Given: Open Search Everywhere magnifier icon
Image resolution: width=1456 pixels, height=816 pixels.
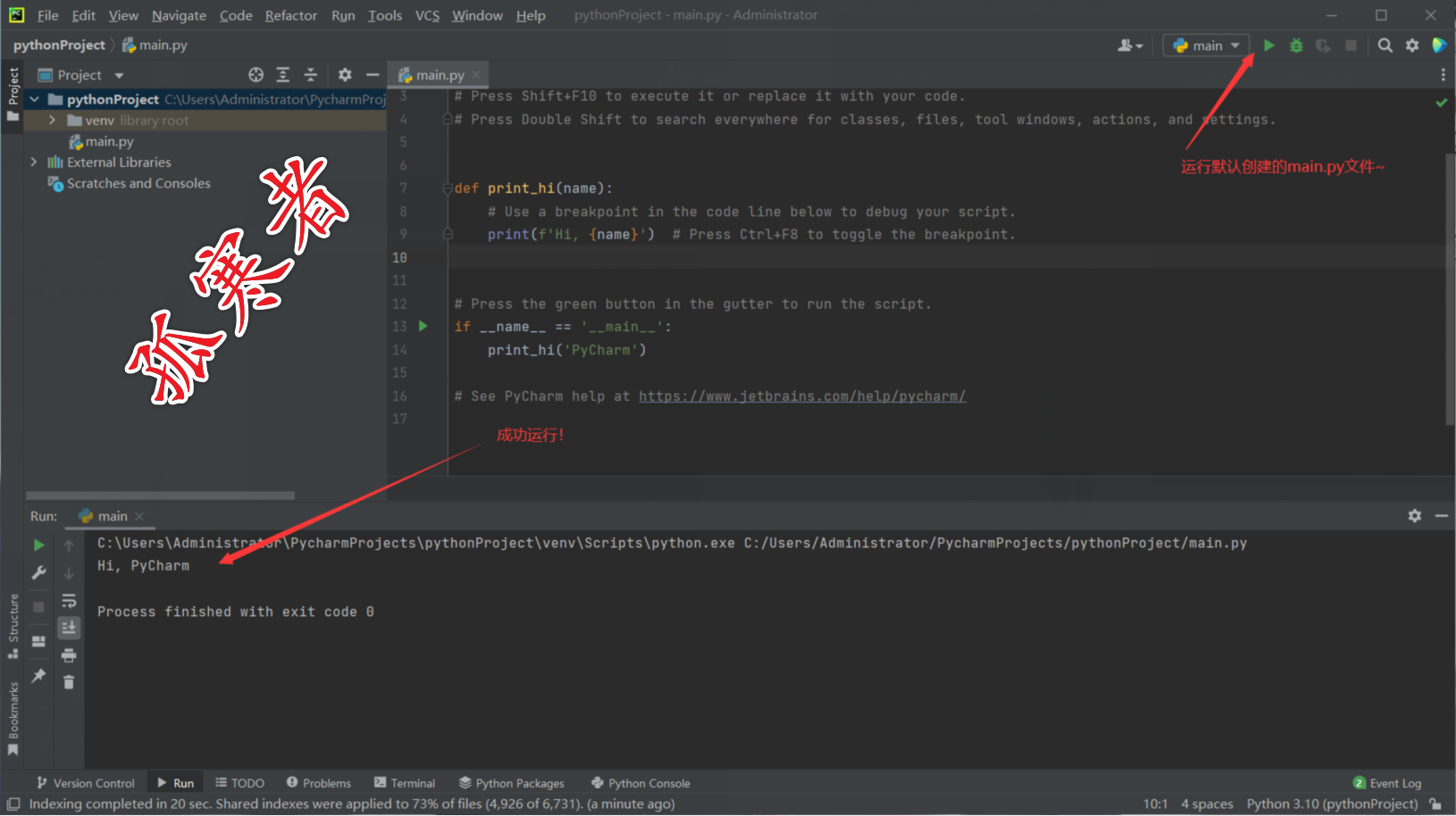Looking at the screenshot, I should pos(1385,46).
